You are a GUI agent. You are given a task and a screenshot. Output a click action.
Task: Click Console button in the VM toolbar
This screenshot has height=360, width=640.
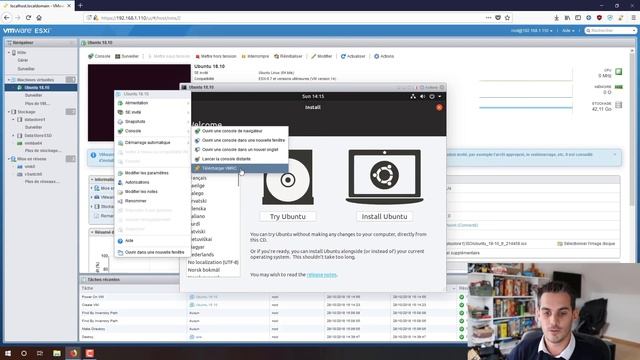pos(99,56)
